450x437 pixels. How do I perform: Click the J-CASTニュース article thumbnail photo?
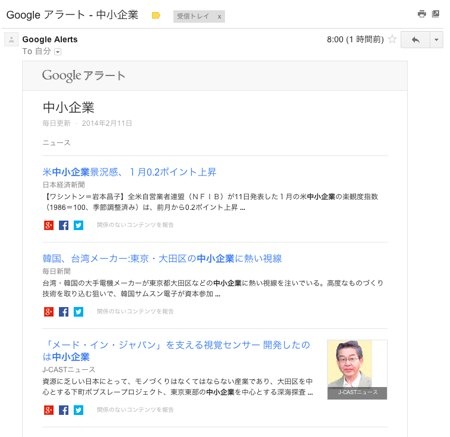pyautogui.click(x=357, y=369)
